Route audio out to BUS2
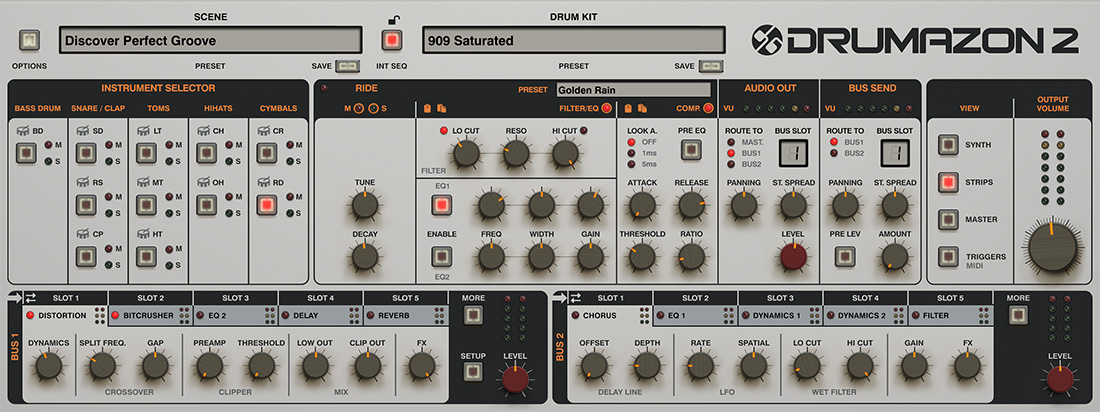The image size is (1100, 412). click(732, 164)
